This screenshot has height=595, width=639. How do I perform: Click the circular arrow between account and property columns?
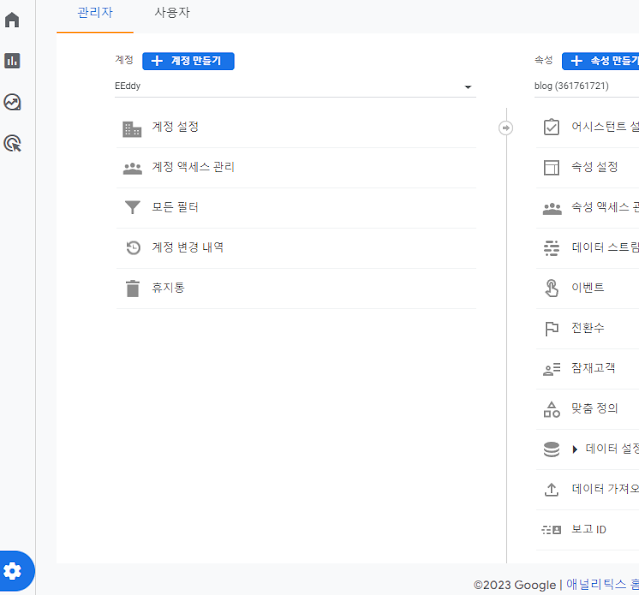tap(506, 128)
